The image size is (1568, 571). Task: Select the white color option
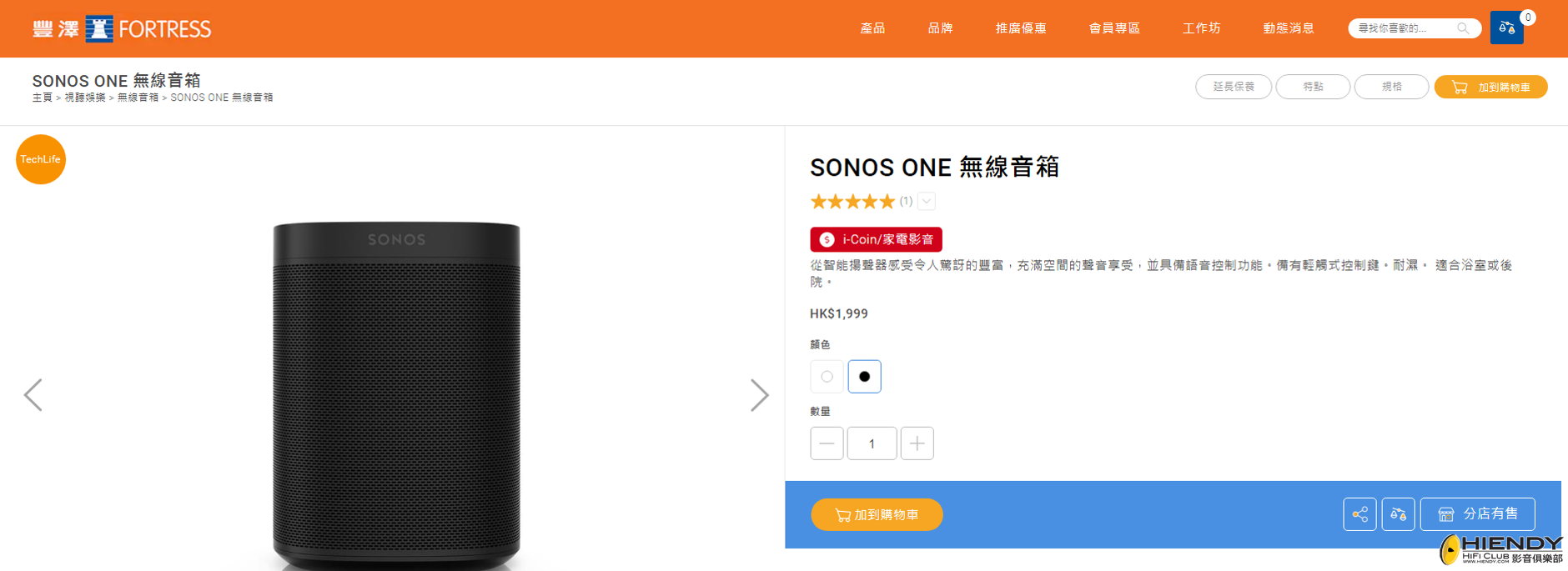[x=827, y=377]
